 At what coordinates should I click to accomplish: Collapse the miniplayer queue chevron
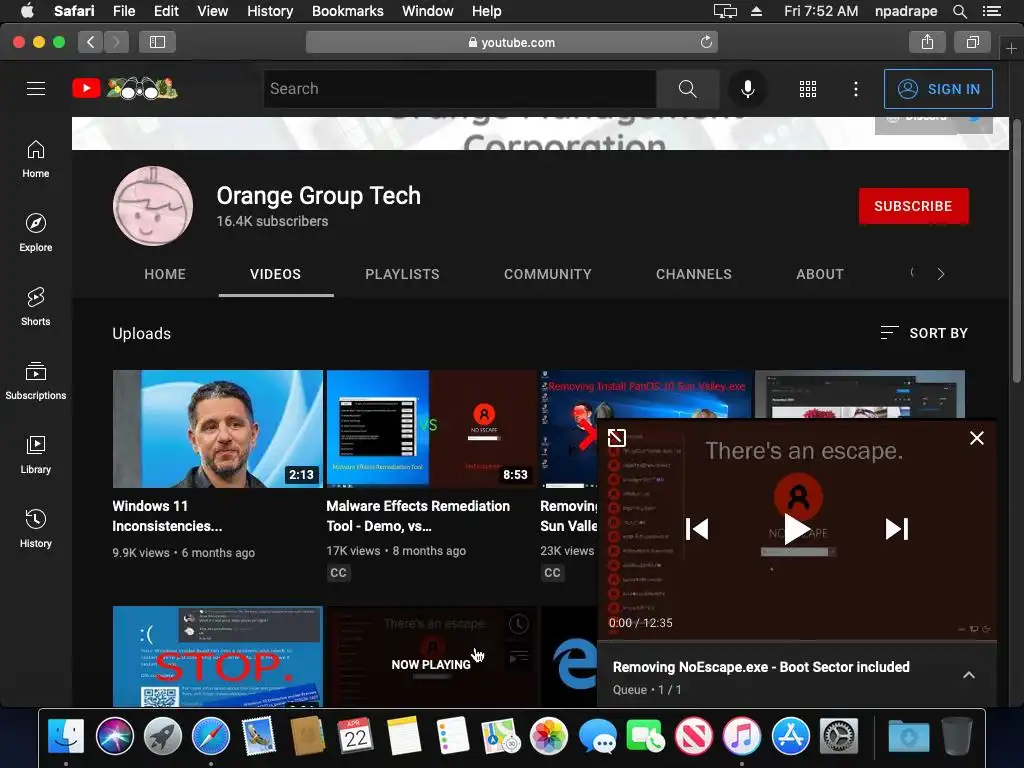(x=969, y=675)
